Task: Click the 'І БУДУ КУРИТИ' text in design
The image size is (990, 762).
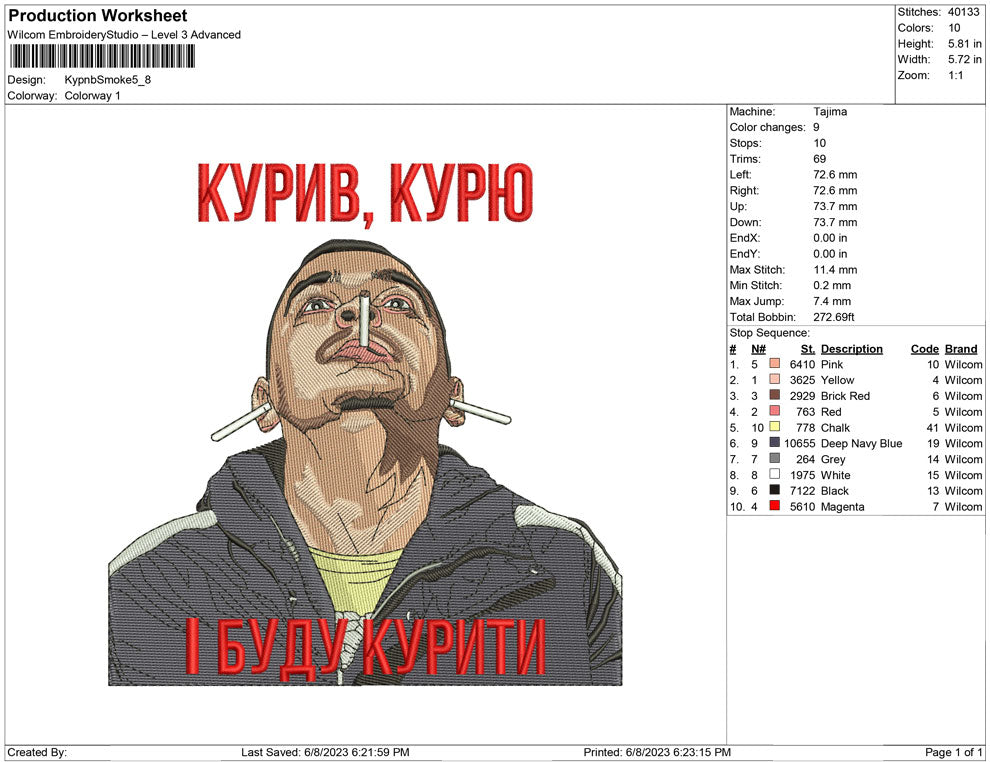Action: click(x=365, y=648)
